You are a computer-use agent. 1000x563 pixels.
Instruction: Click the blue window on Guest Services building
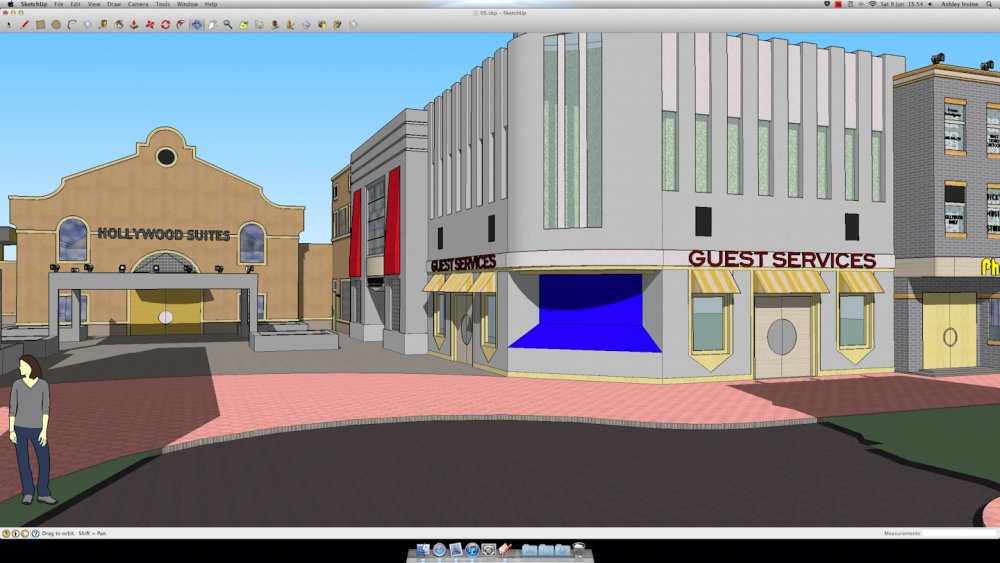click(x=585, y=312)
